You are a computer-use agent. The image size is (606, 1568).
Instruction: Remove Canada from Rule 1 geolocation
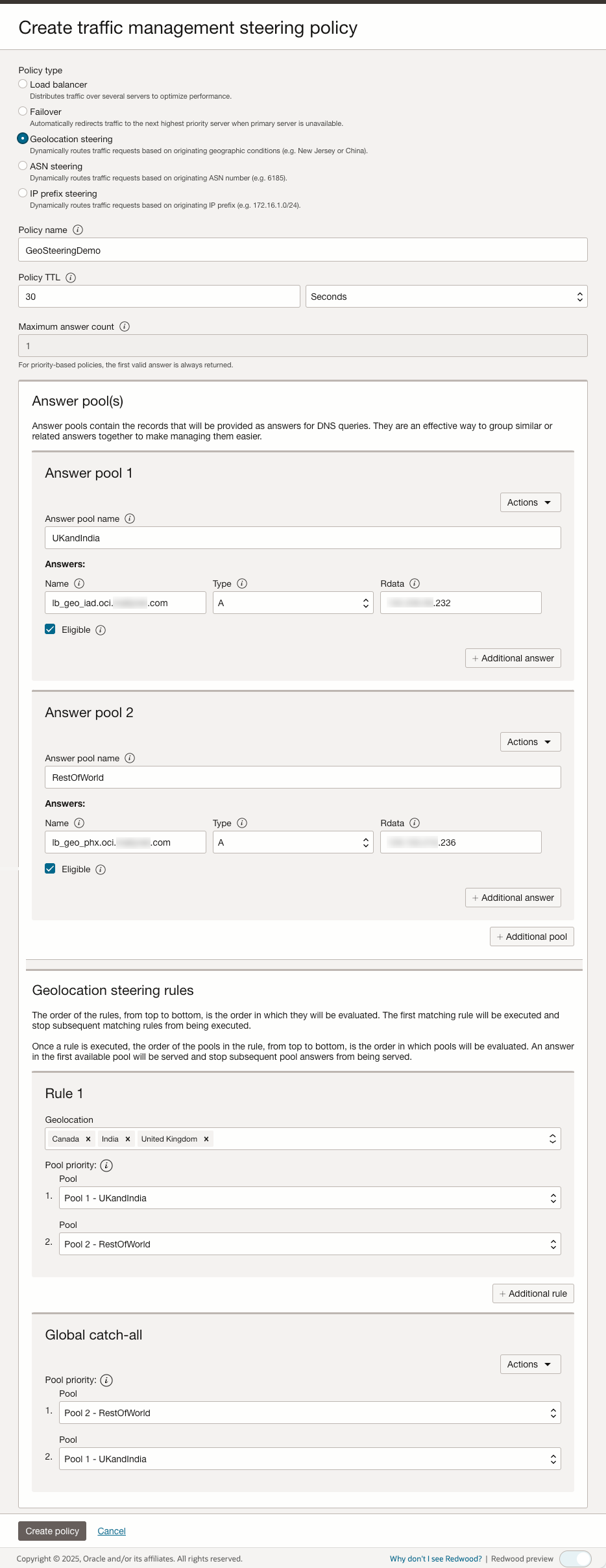[x=88, y=1139]
